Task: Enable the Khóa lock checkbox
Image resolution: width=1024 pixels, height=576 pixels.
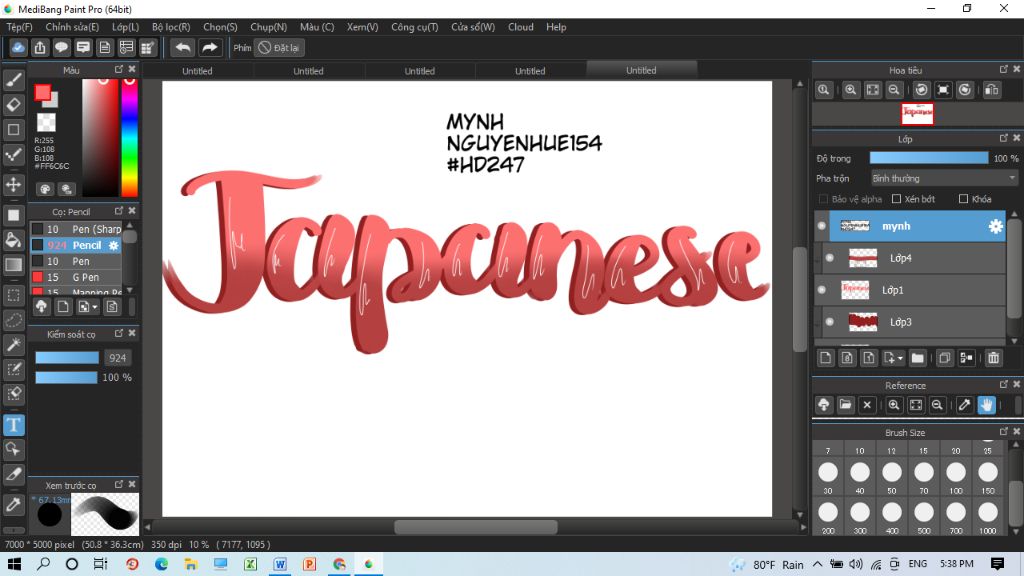Action: coord(963,199)
